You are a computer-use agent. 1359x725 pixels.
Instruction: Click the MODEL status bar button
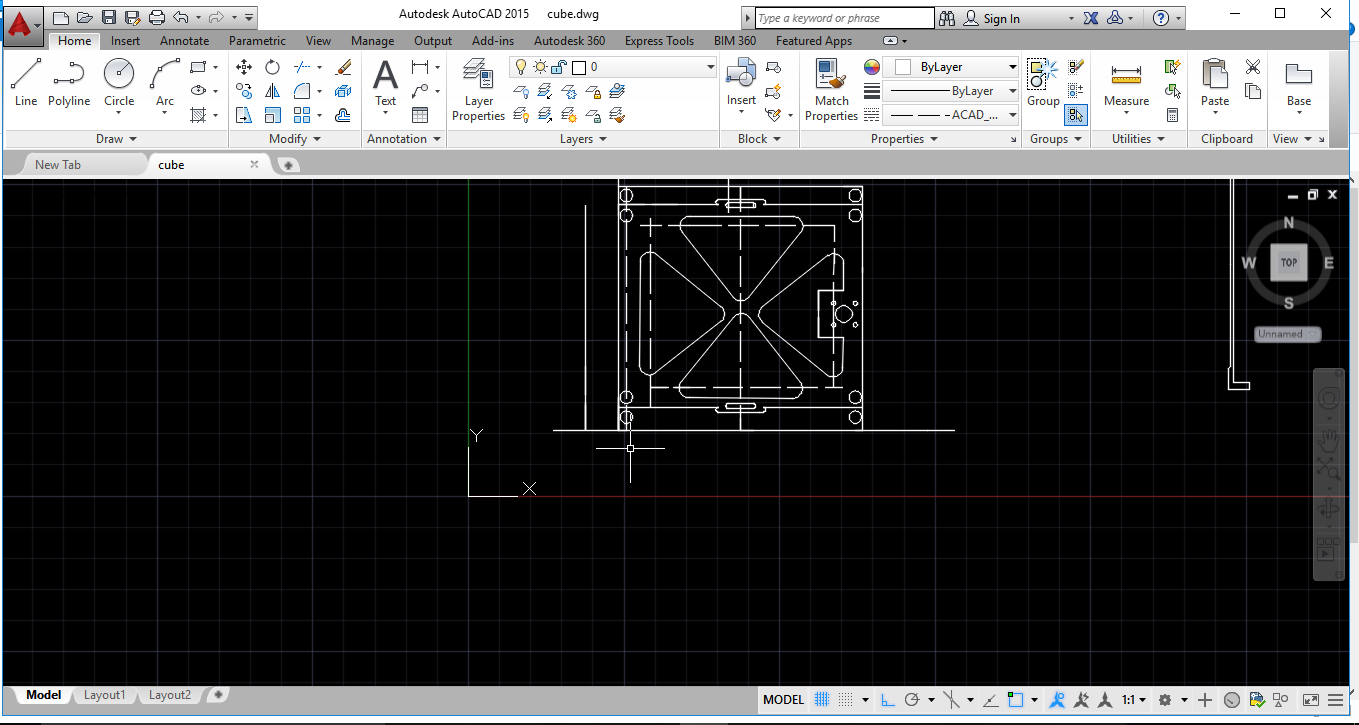783,700
